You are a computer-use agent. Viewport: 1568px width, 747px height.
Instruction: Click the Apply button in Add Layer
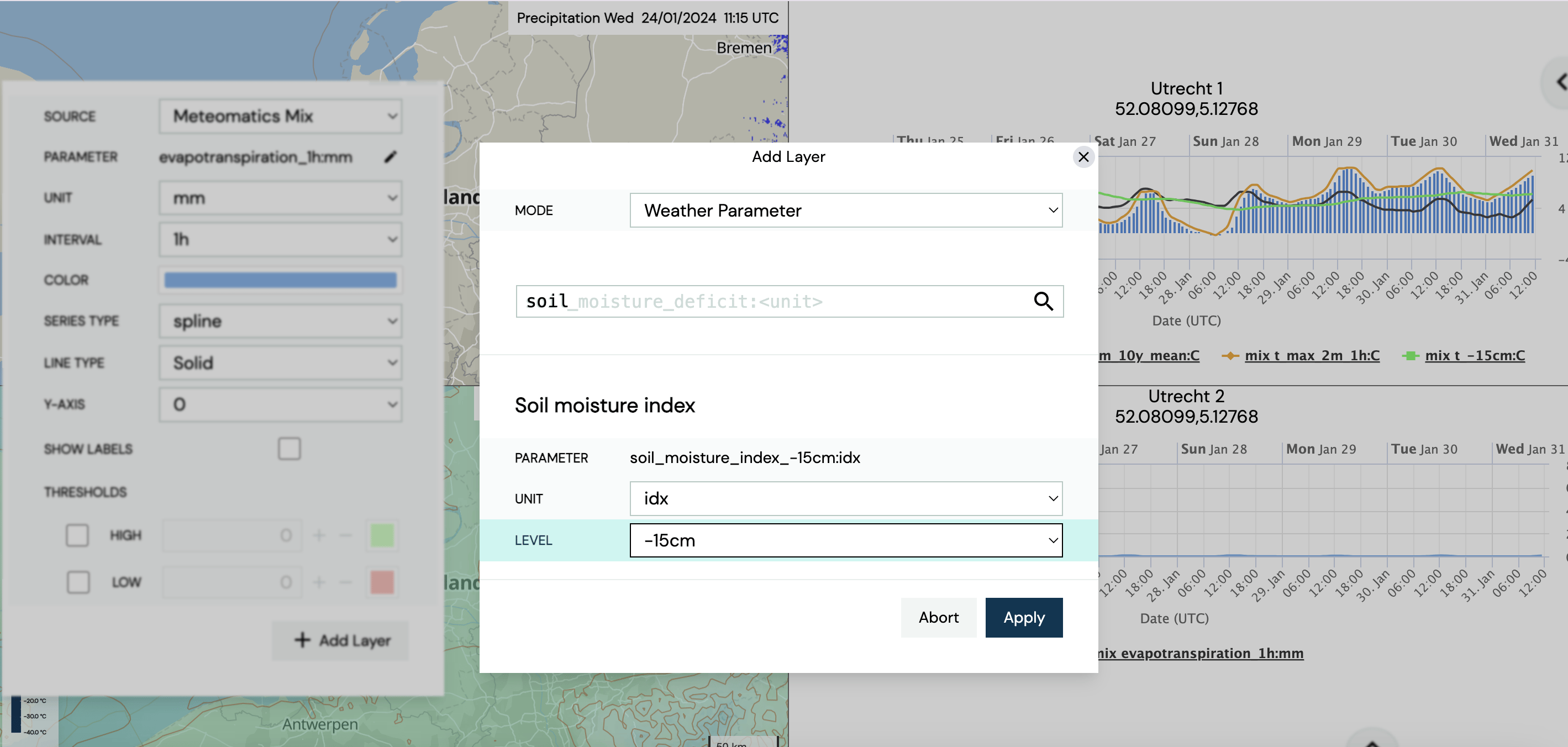pos(1024,617)
